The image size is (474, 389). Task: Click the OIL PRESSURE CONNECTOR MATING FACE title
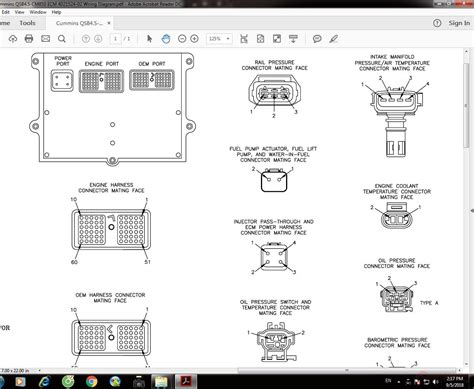pos(397,263)
